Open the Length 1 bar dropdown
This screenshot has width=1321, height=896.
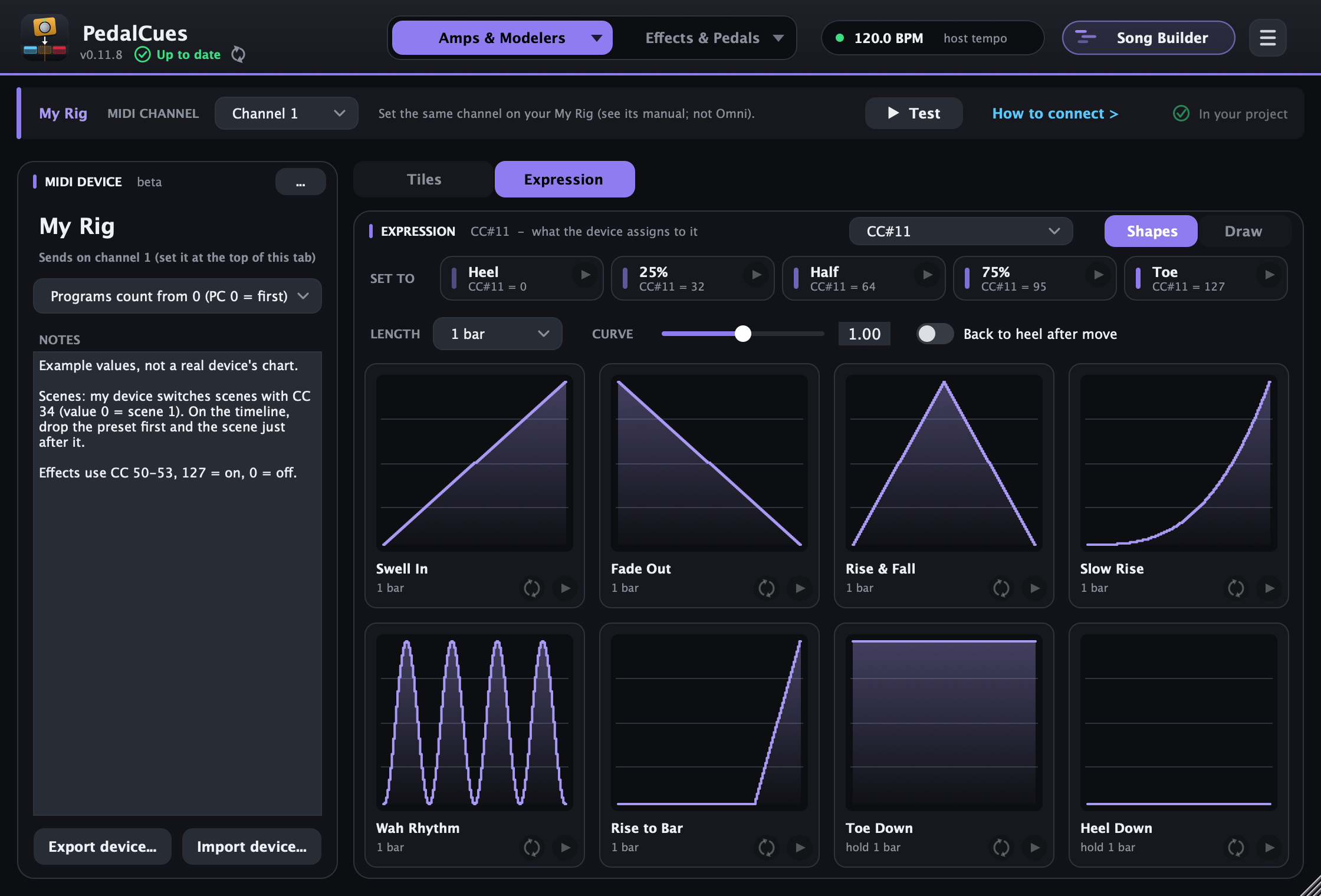[x=498, y=334]
